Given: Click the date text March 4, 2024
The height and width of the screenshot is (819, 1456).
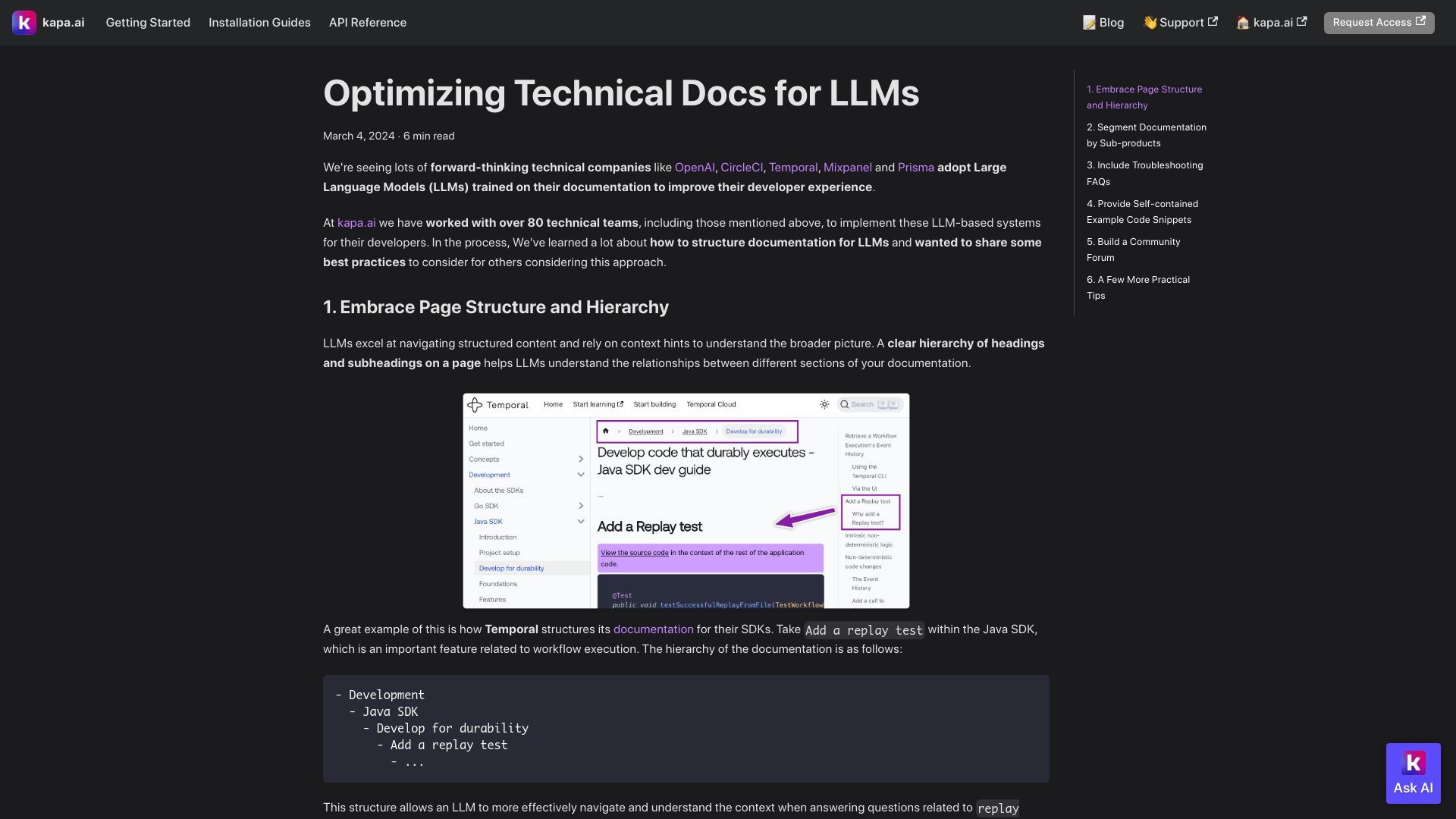Looking at the screenshot, I should coord(359,136).
